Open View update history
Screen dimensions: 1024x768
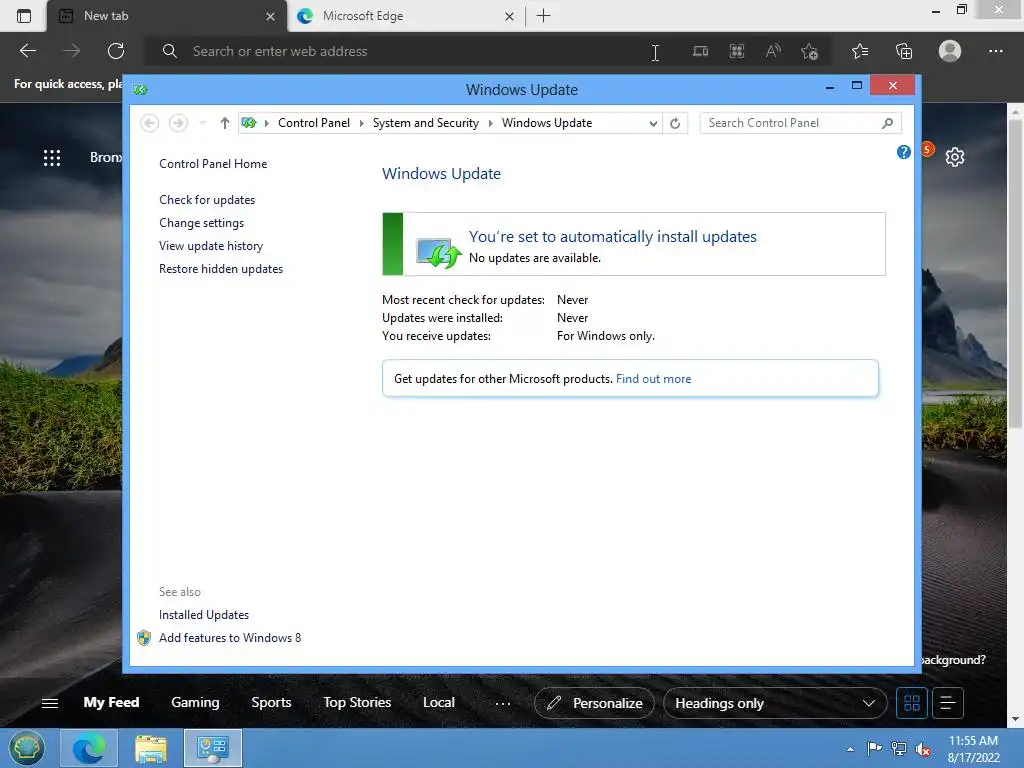click(x=211, y=246)
